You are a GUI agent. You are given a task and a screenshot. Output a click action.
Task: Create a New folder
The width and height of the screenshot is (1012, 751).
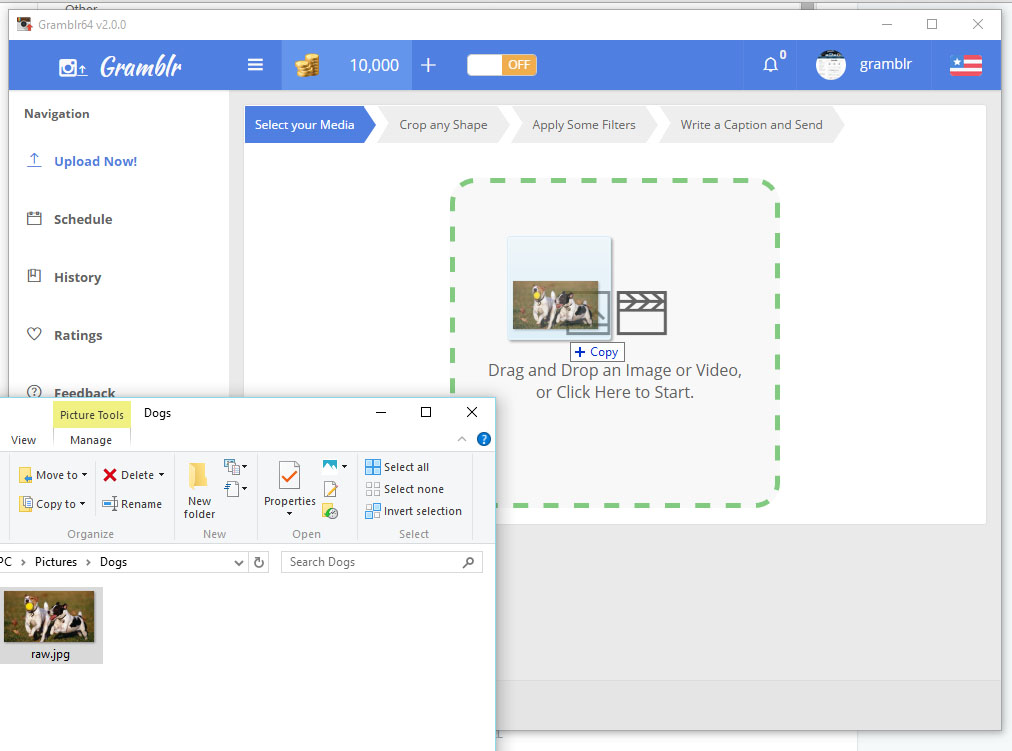199,490
